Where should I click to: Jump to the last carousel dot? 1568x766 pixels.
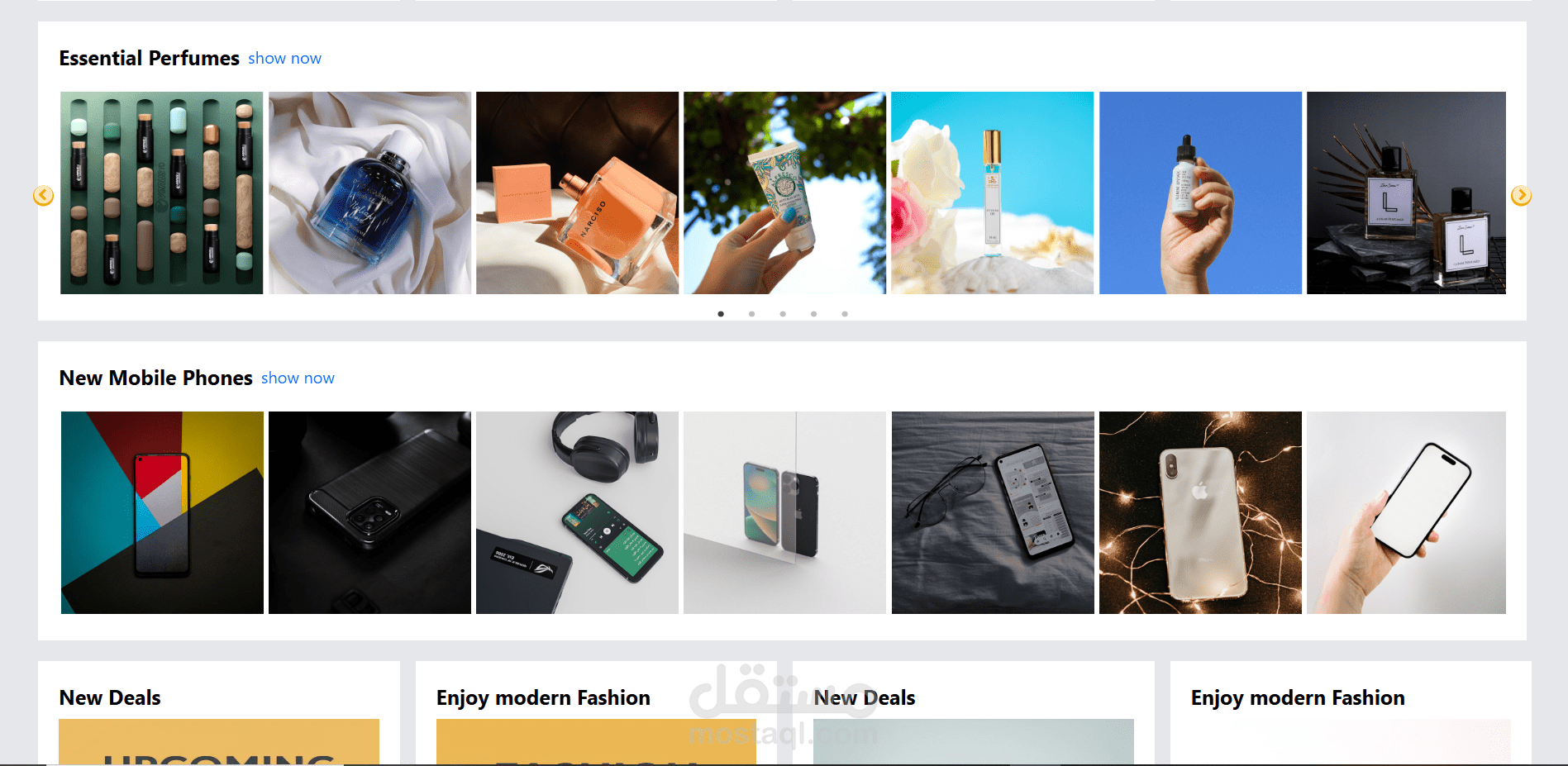(845, 314)
